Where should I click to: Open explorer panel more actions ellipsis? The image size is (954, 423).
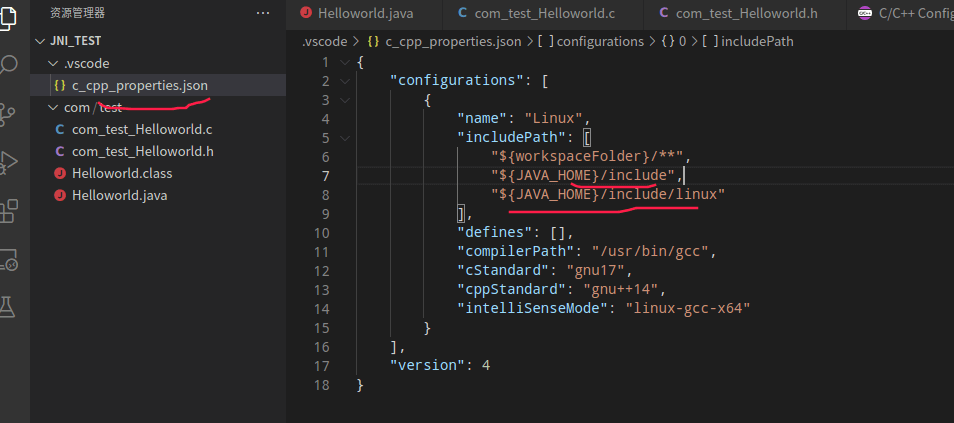(x=263, y=13)
